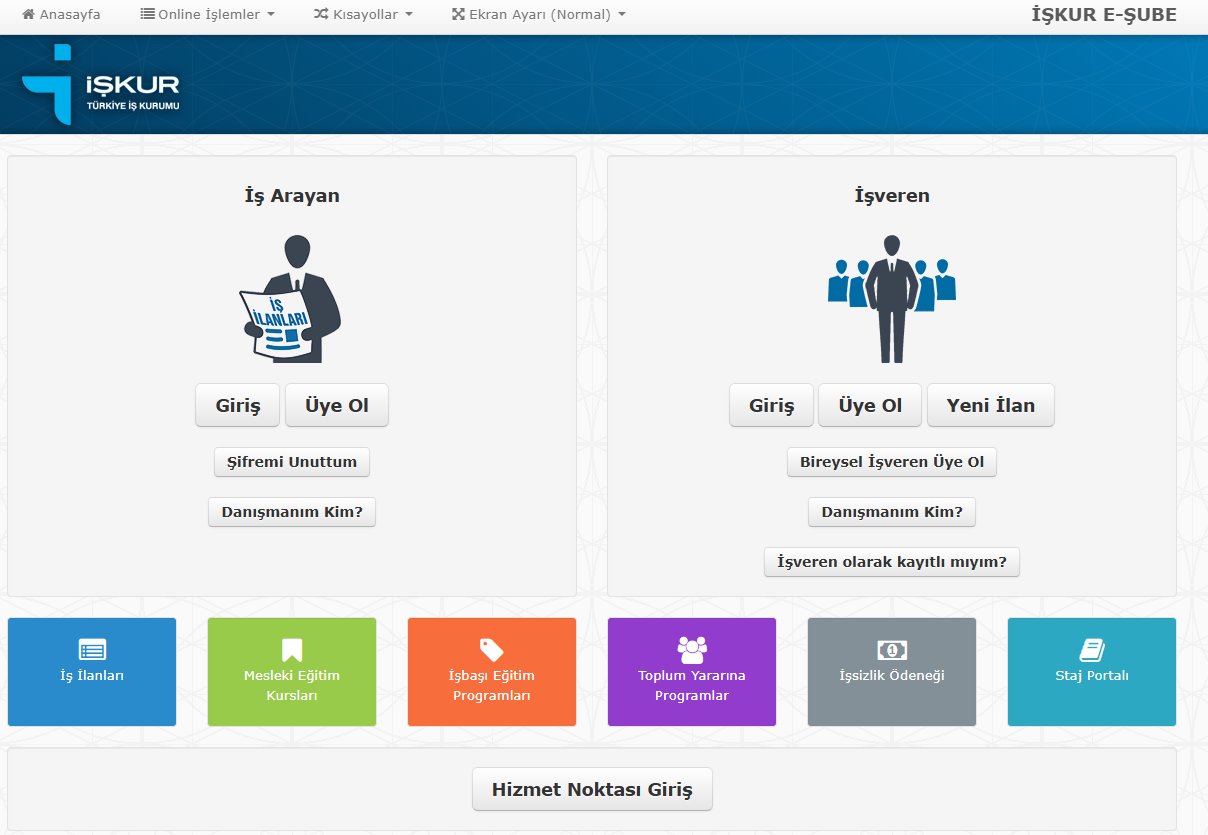Click the job seeker newspaper illustration
The width and height of the screenshot is (1208, 835).
[291, 298]
